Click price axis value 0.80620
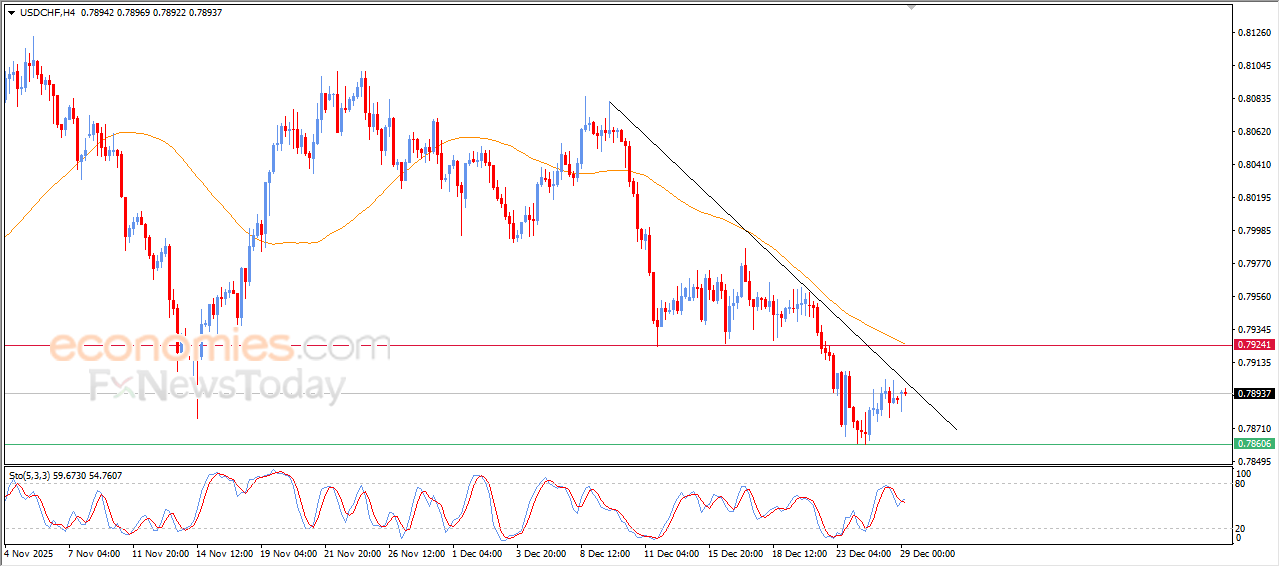The width and height of the screenshot is (1280, 567). (1256, 132)
